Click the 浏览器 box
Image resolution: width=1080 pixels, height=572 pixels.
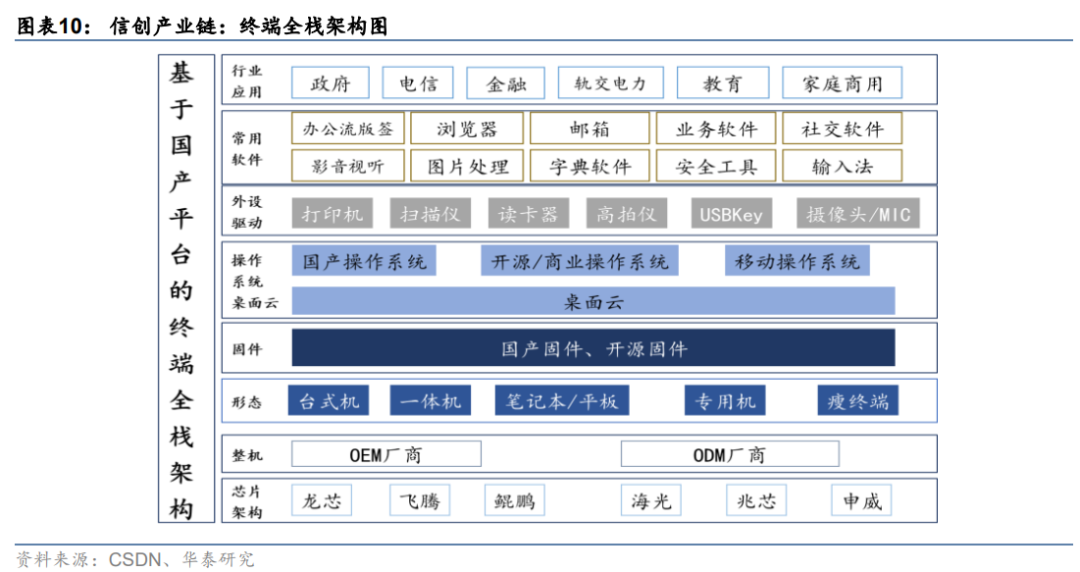click(467, 129)
